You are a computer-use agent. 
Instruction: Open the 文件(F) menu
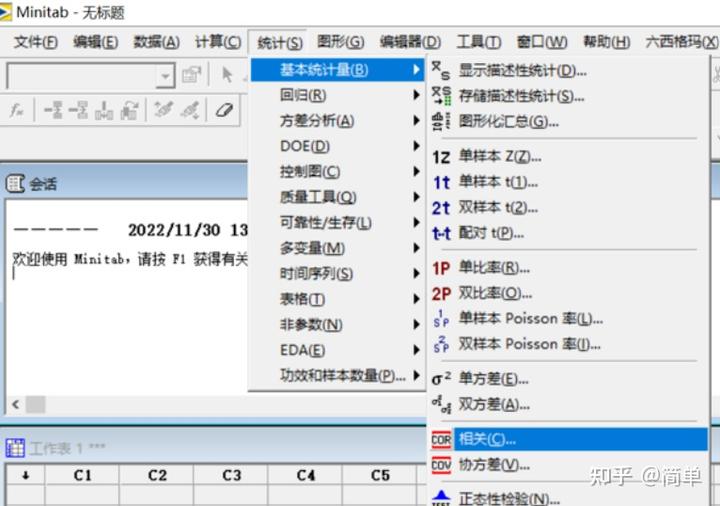tap(36, 42)
